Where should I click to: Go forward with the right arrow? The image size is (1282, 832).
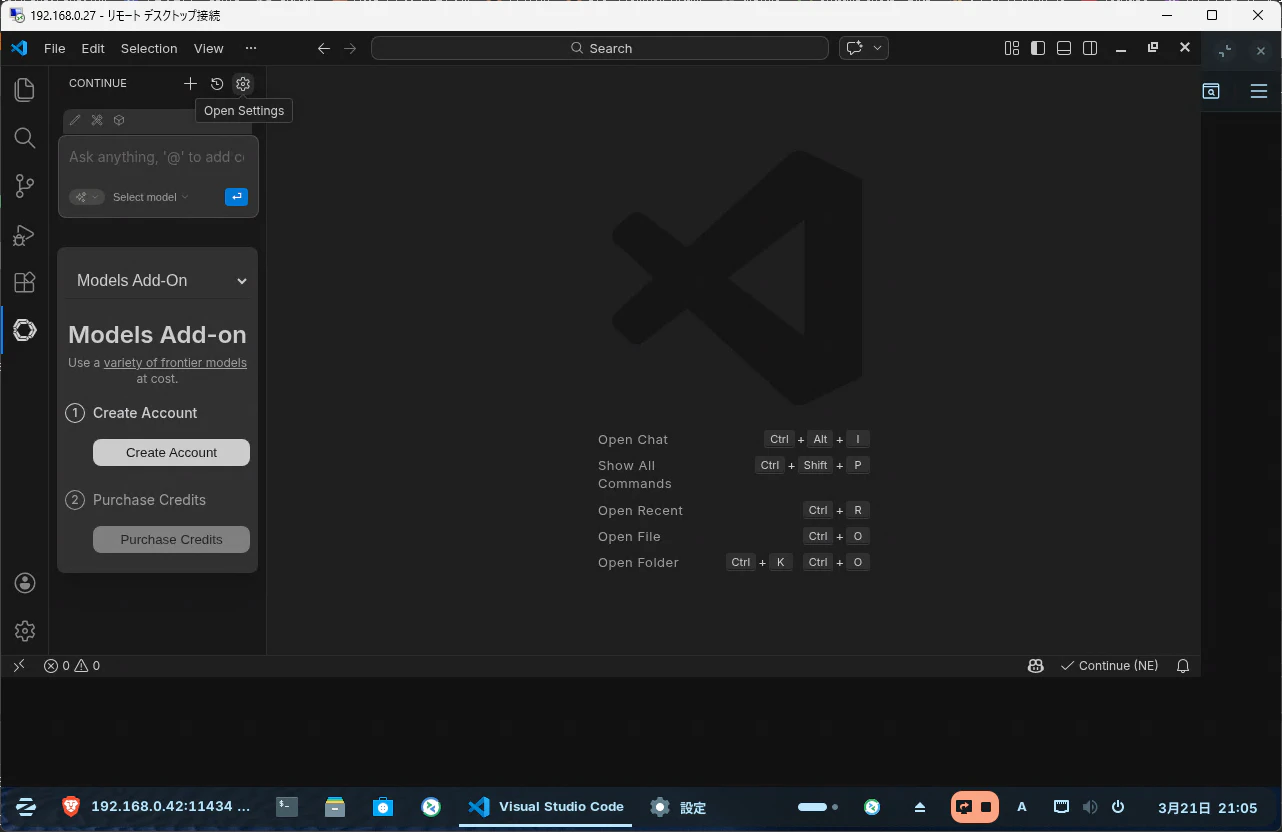click(350, 48)
